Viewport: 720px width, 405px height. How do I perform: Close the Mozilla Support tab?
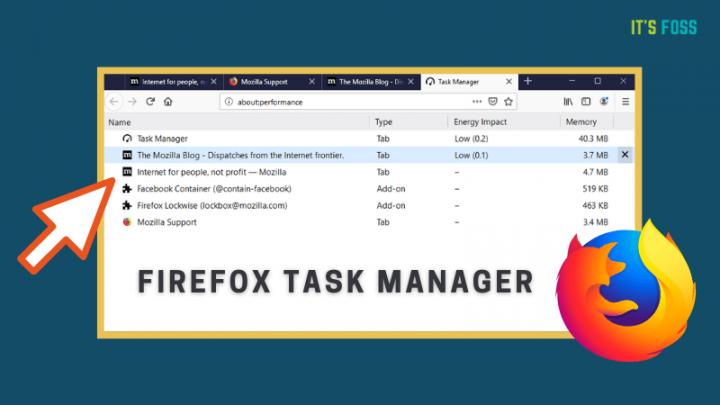click(x=312, y=81)
